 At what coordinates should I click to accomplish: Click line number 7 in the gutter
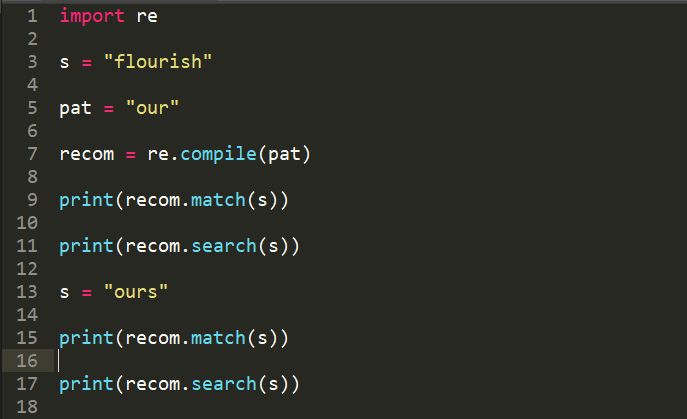[x=32, y=154]
